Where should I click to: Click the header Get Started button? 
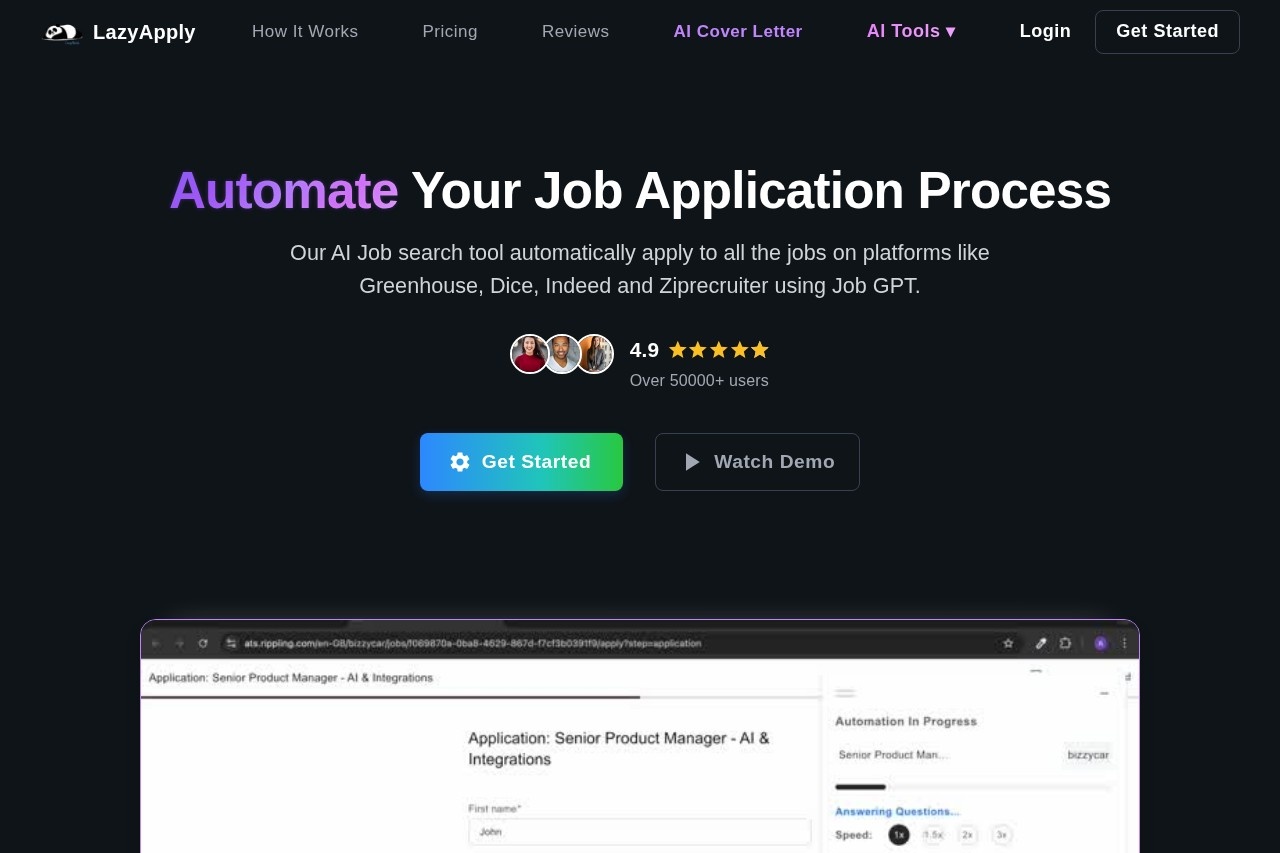1167,32
